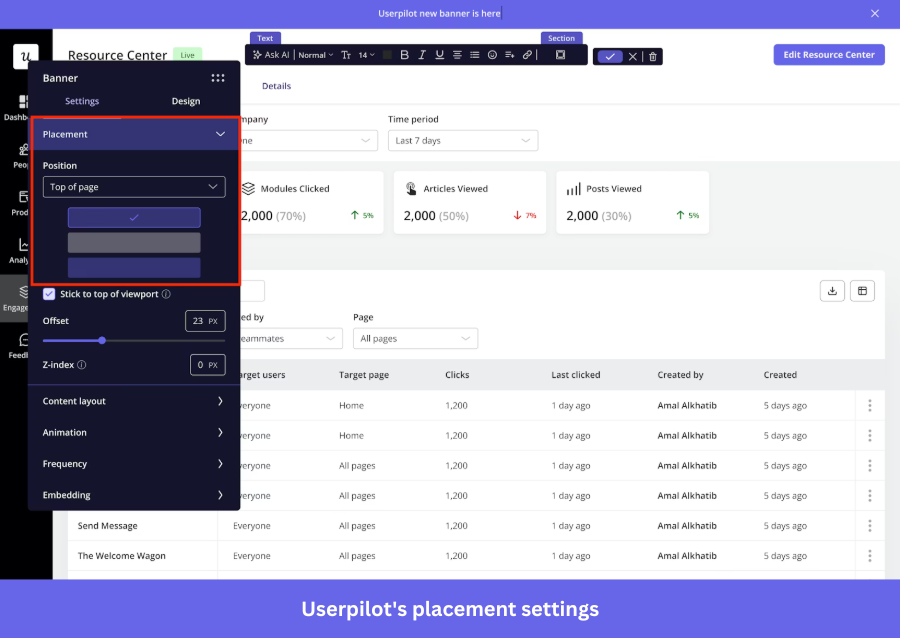Open the Position Top of page dropdown
900x638 pixels.
pos(134,186)
